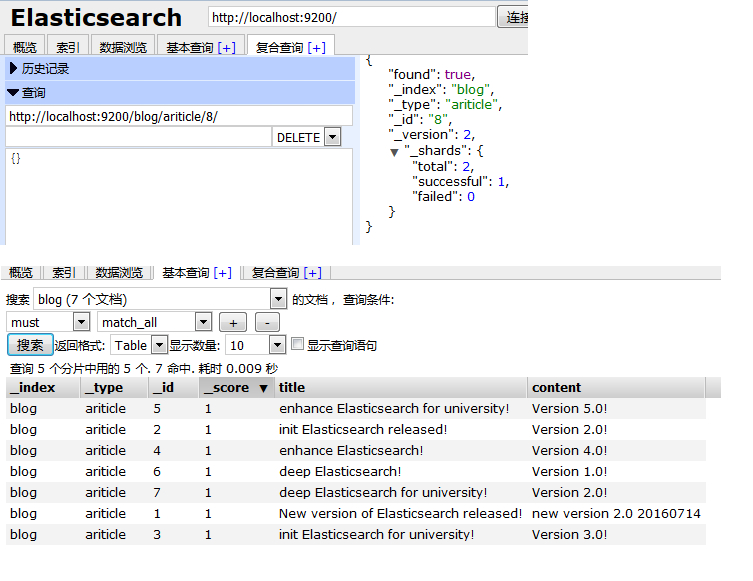Open the Table return format dropdown
This screenshot has width=753, height=581.
tap(159, 345)
